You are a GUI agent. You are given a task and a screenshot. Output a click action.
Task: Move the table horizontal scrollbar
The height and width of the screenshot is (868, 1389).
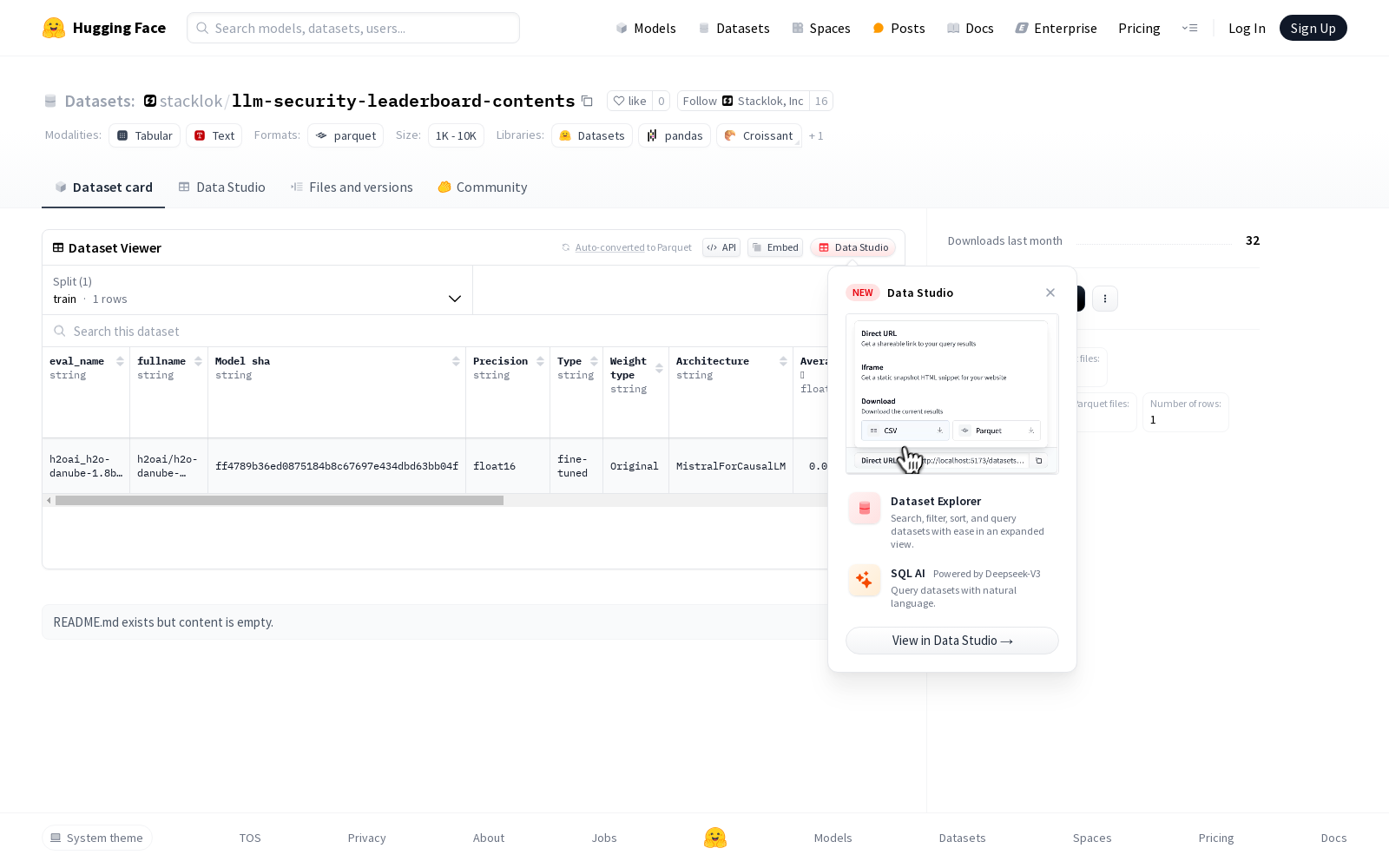click(280, 501)
